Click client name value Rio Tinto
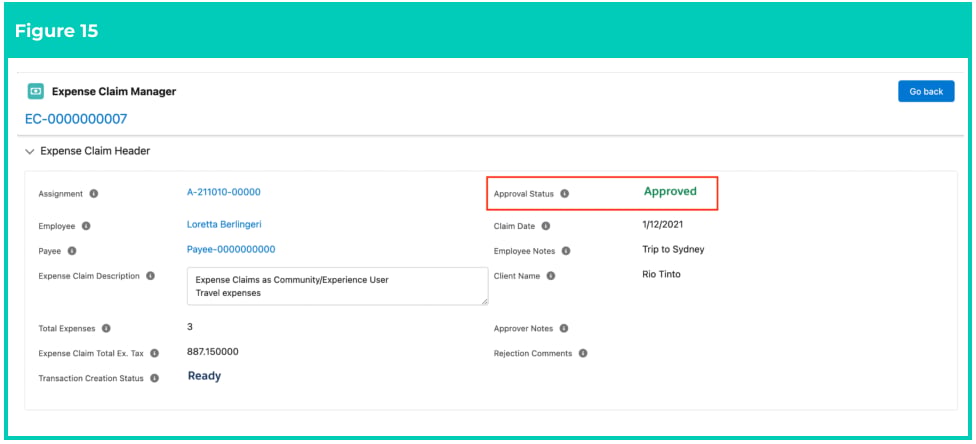 (x=661, y=274)
